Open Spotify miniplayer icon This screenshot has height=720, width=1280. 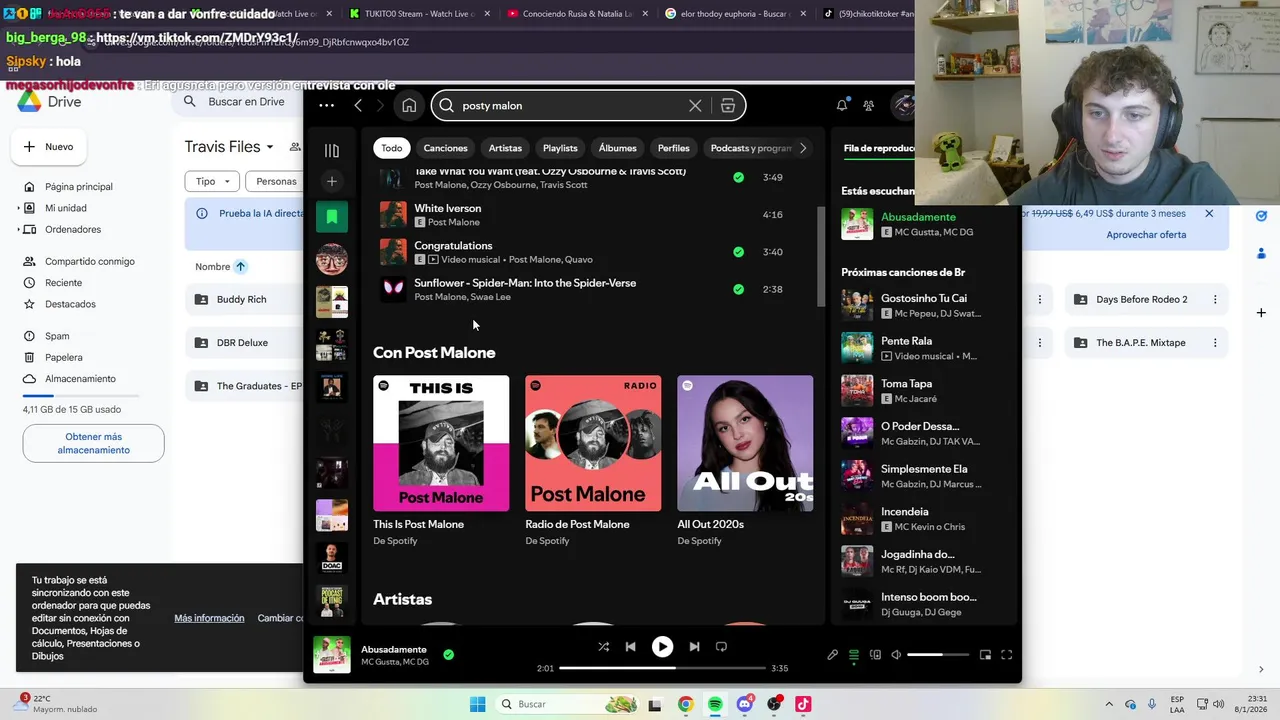pyautogui.click(x=985, y=655)
